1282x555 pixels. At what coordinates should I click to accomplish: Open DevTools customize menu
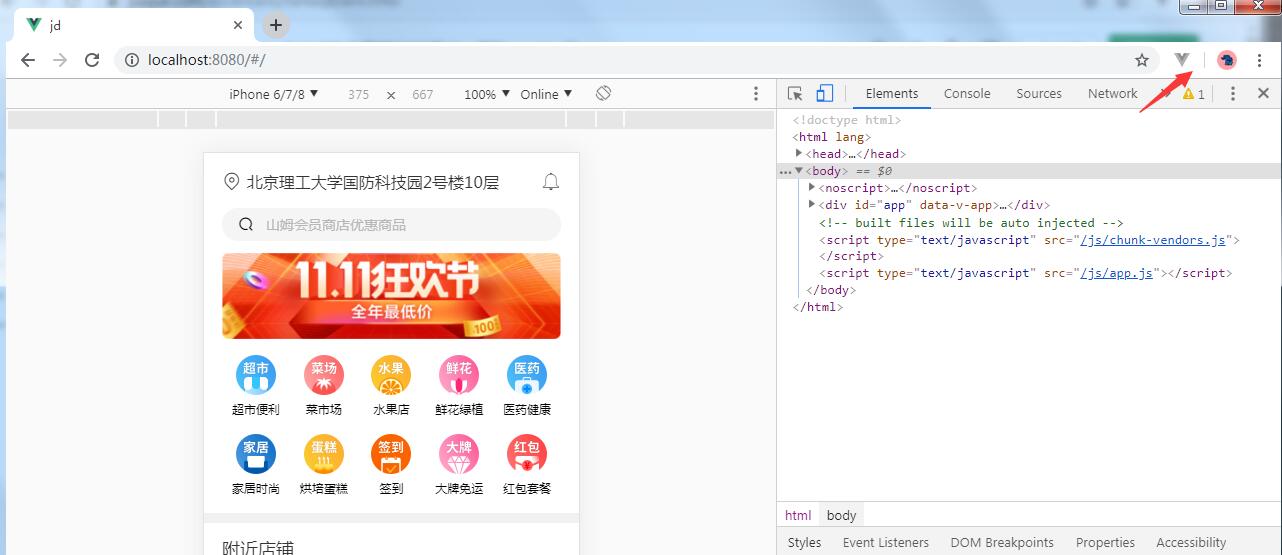pos(1233,93)
